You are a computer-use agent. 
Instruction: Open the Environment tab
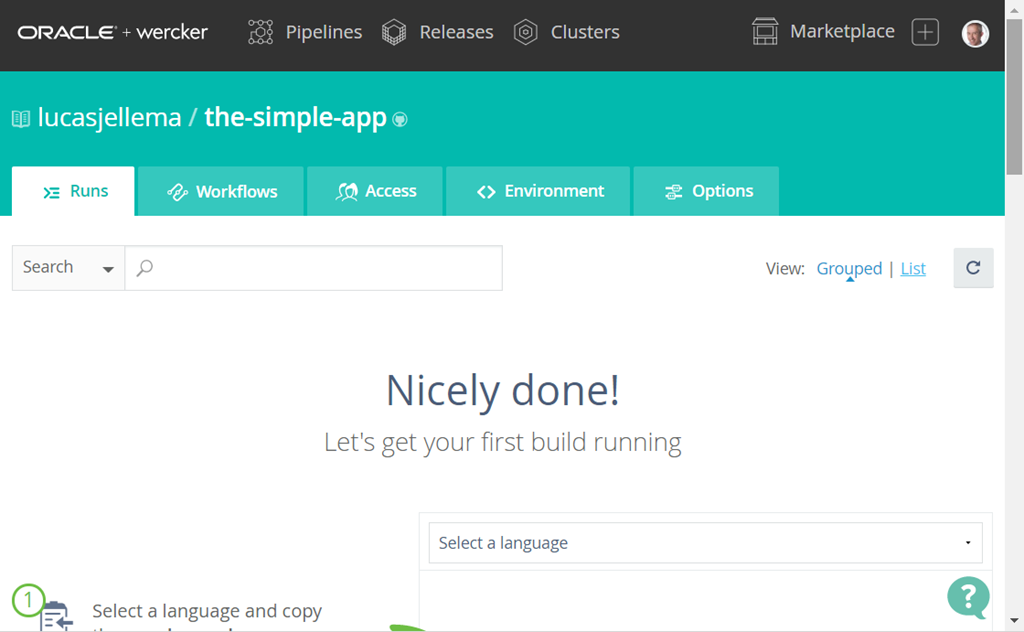[x=539, y=191]
